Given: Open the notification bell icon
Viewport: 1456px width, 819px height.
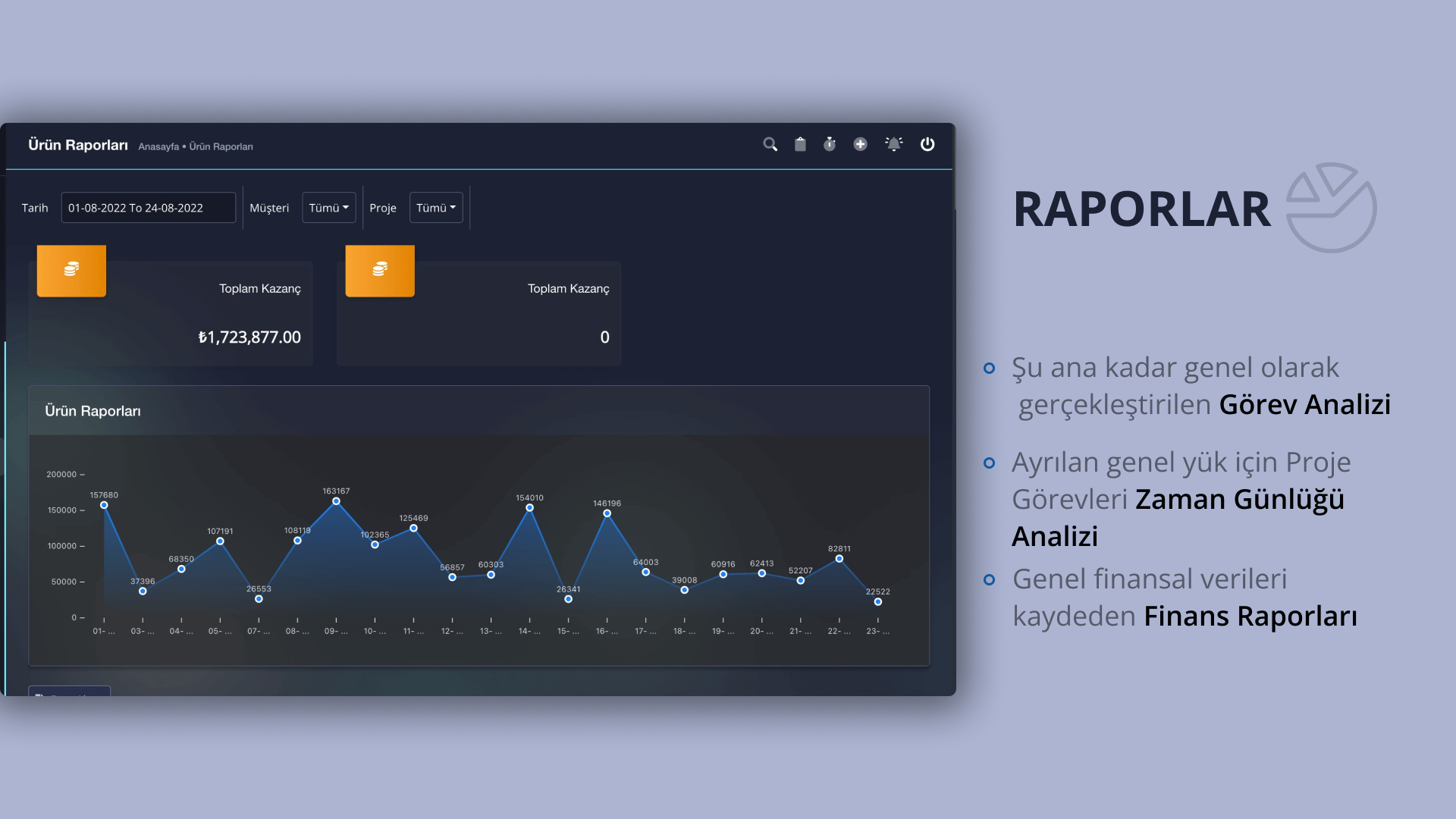Looking at the screenshot, I should [x=894, y=144].
